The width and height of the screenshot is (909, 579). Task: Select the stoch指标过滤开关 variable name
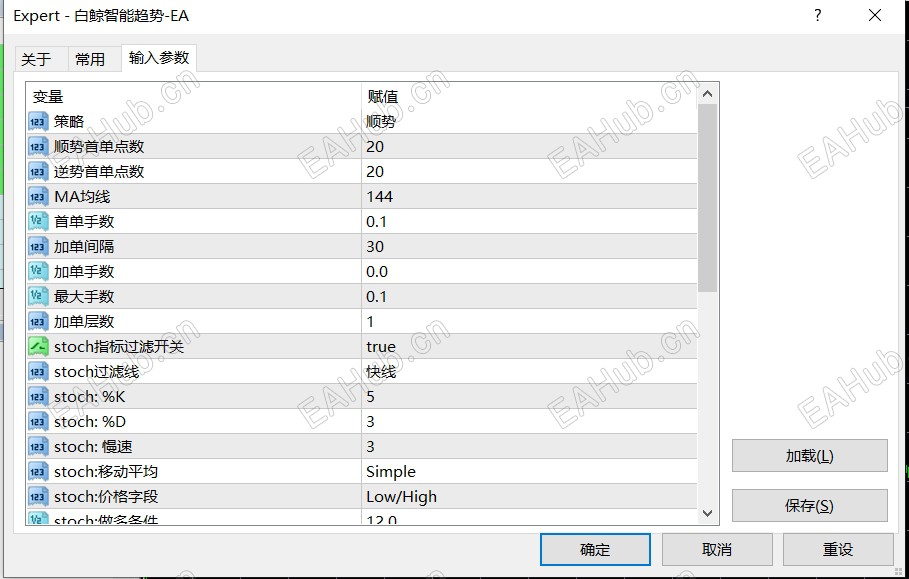tap(119, 347)
